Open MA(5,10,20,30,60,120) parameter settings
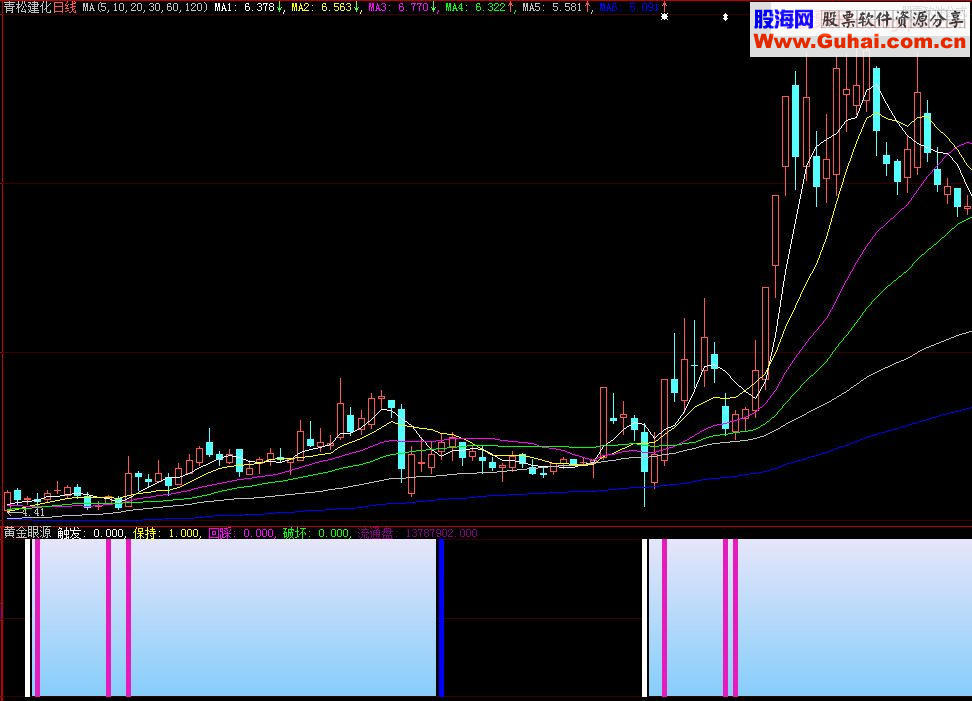Screen dimensions: 972x701 coord(145,7)
